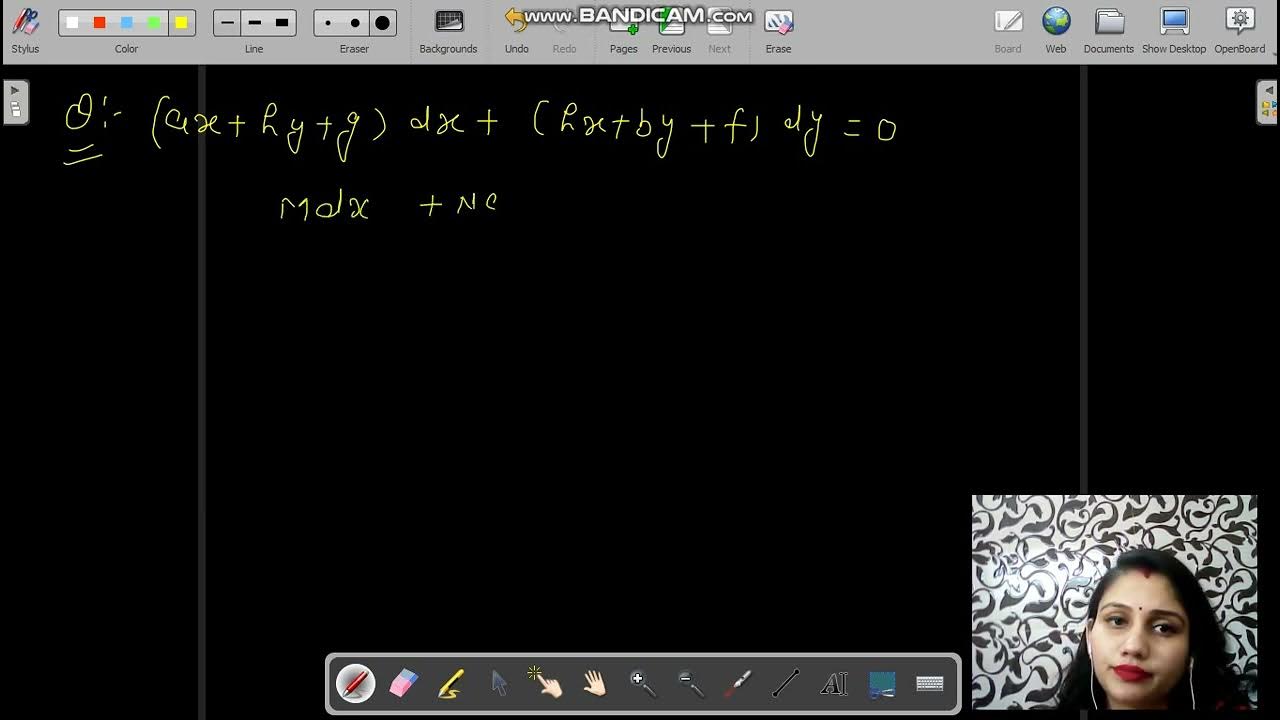Expand the left side panel tab
This screenshot has height=720, width=1280.
pos(15,103)
